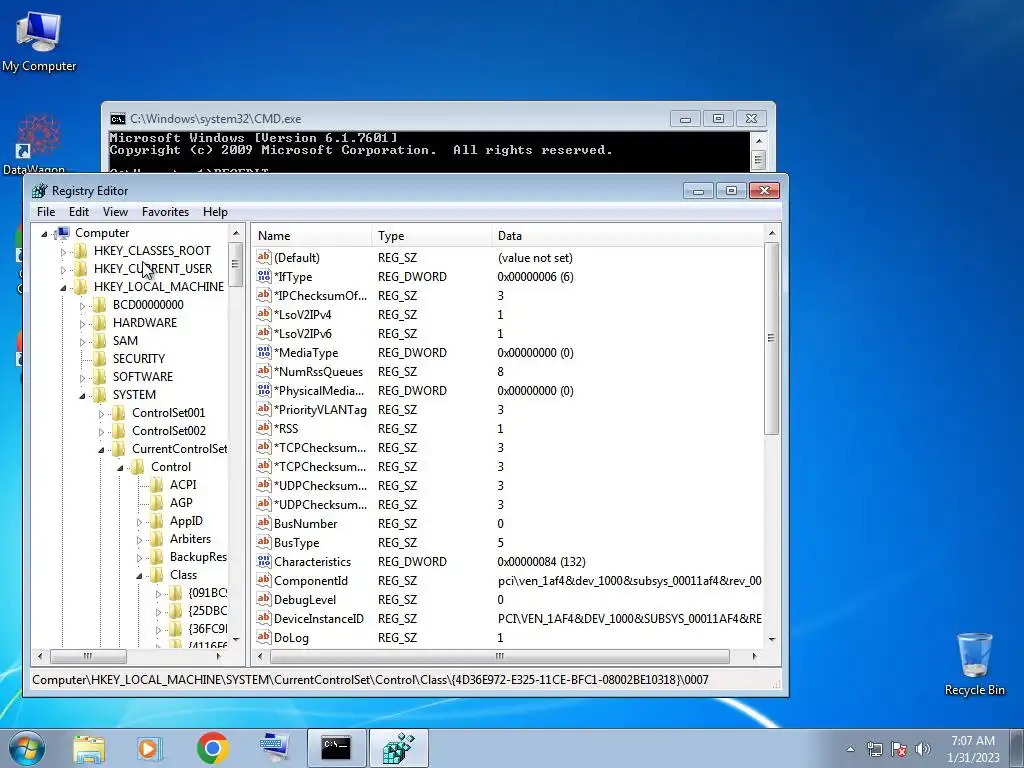This screenshot has width=1024, height=768.
Task: Click the Windows Start orb
Action: click(27, 748)
